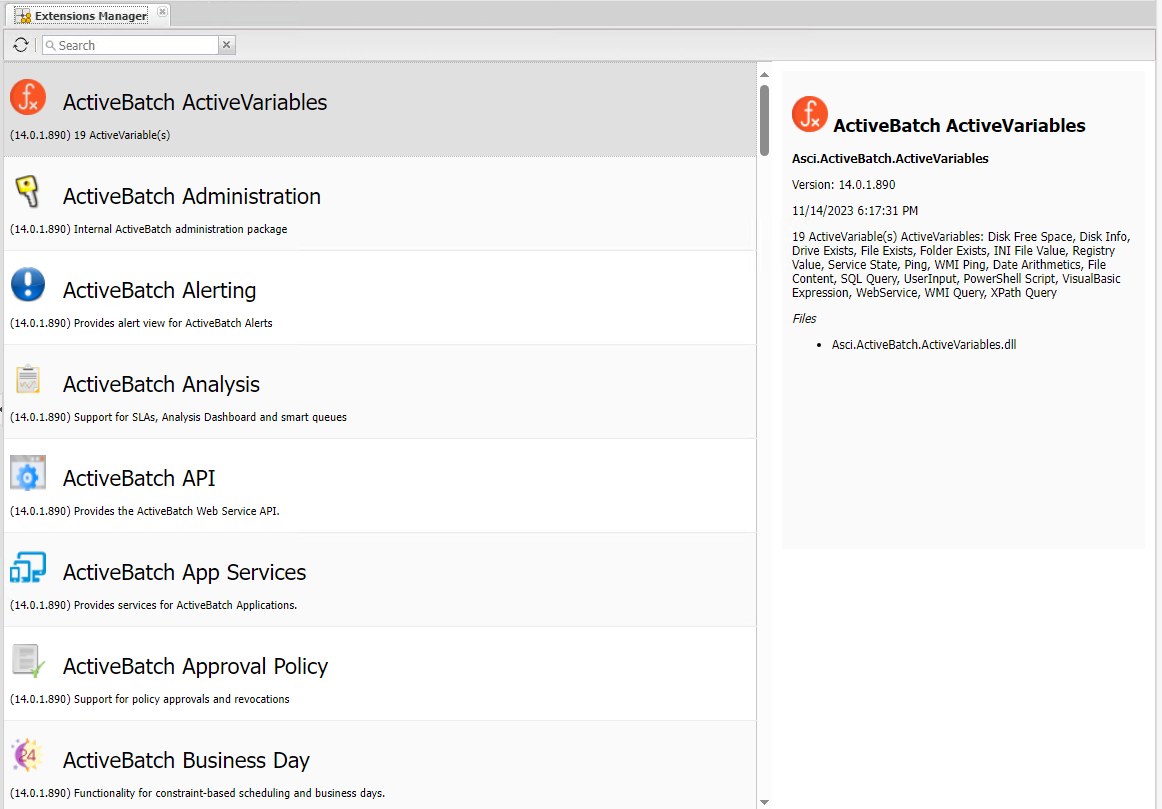This screenshot has height=809, width=1162.
Task: Switch to the Extensions Manager tab
Action: (85, 15)
